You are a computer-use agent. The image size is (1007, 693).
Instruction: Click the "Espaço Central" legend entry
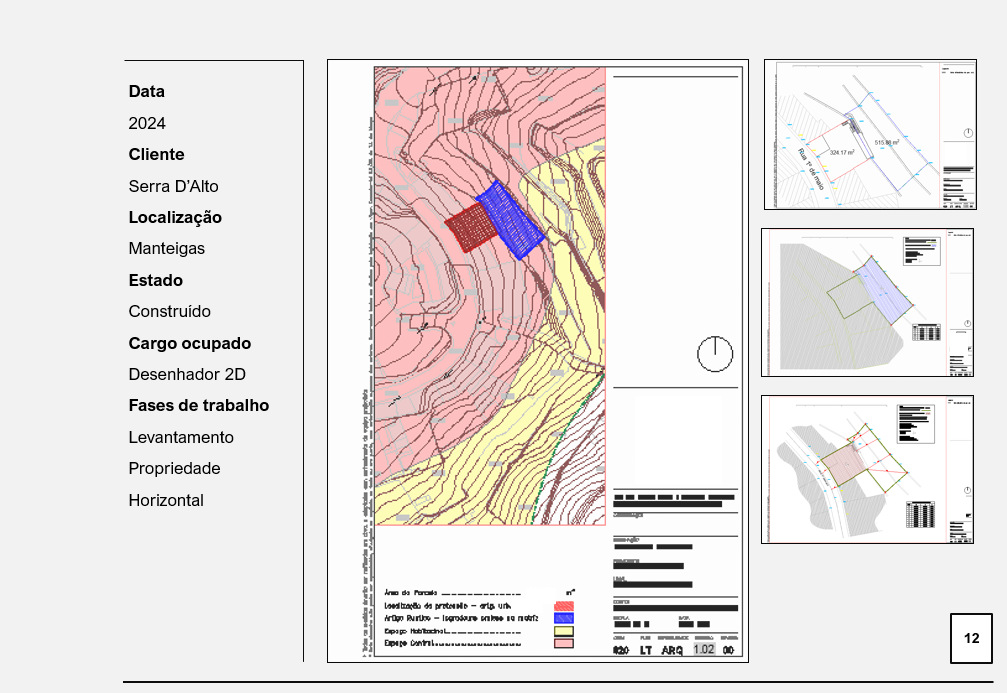(x=453, y=643)
